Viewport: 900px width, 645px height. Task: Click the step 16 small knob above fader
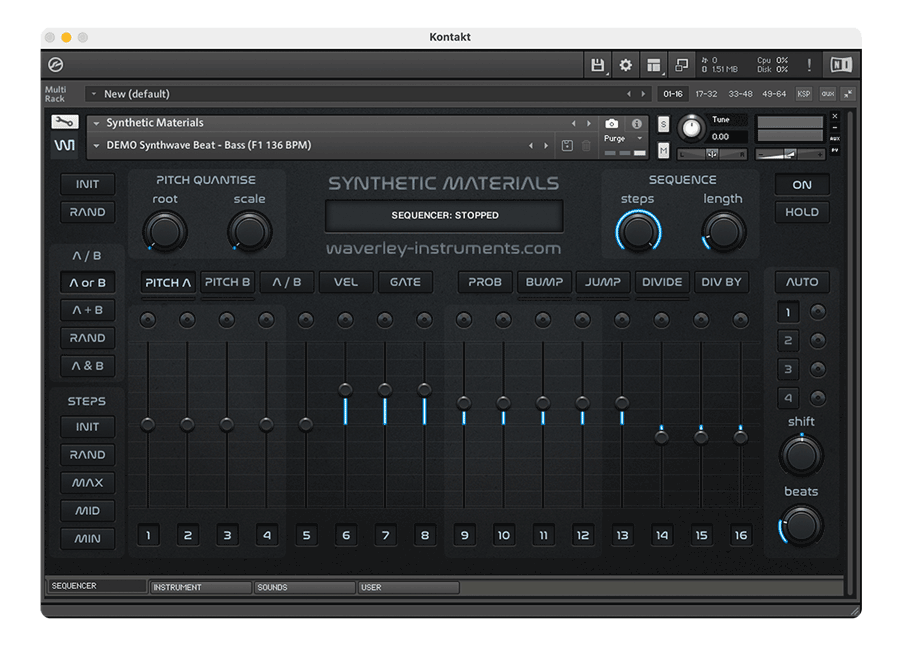pos(740,320)
